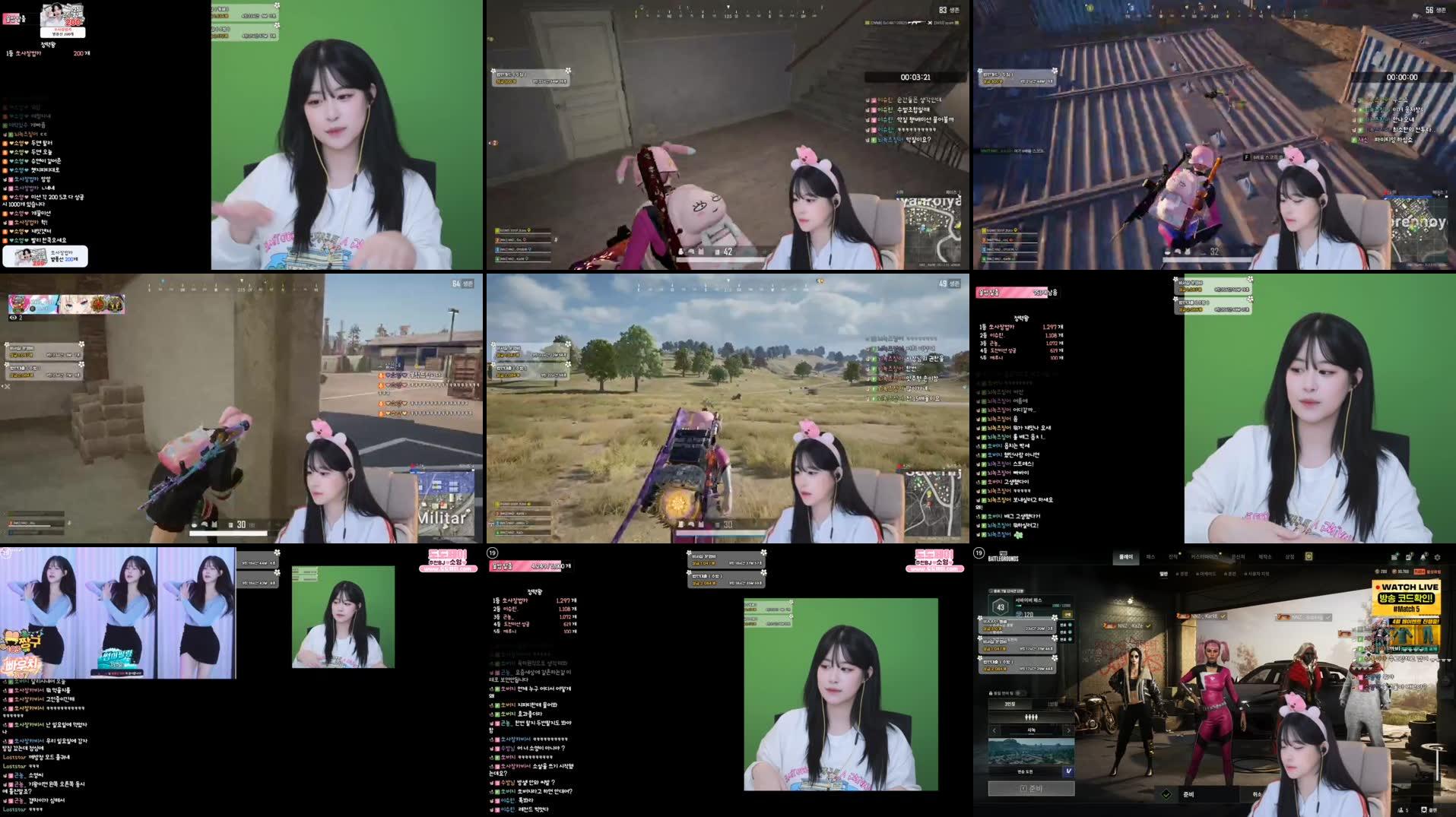This screenshot has height=817, width=1456.
Task: Click the NNZ_Kar98 player nameplate
Action: click(1201, 616)
